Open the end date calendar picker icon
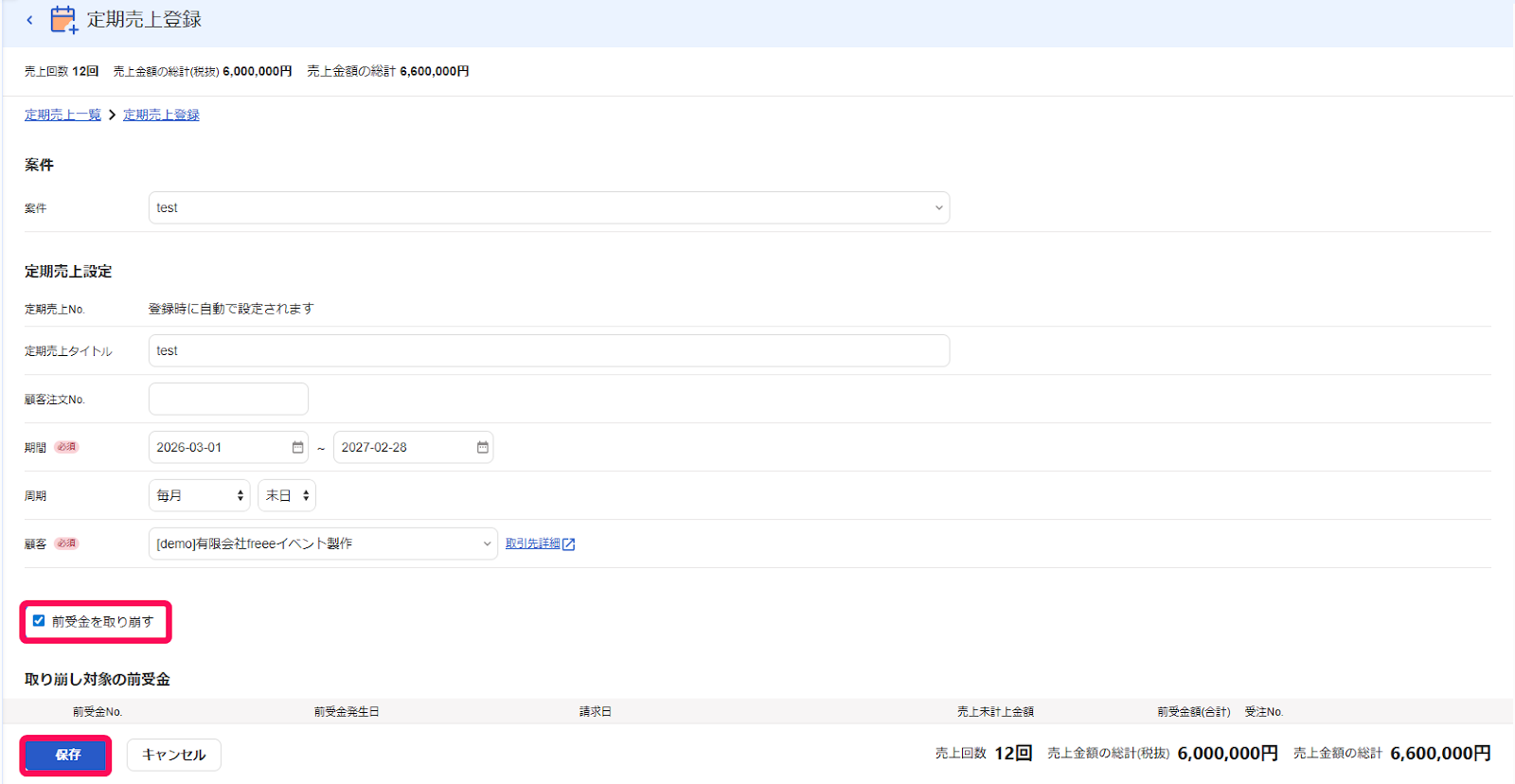1515x784 pixels. tap(482, 447)
